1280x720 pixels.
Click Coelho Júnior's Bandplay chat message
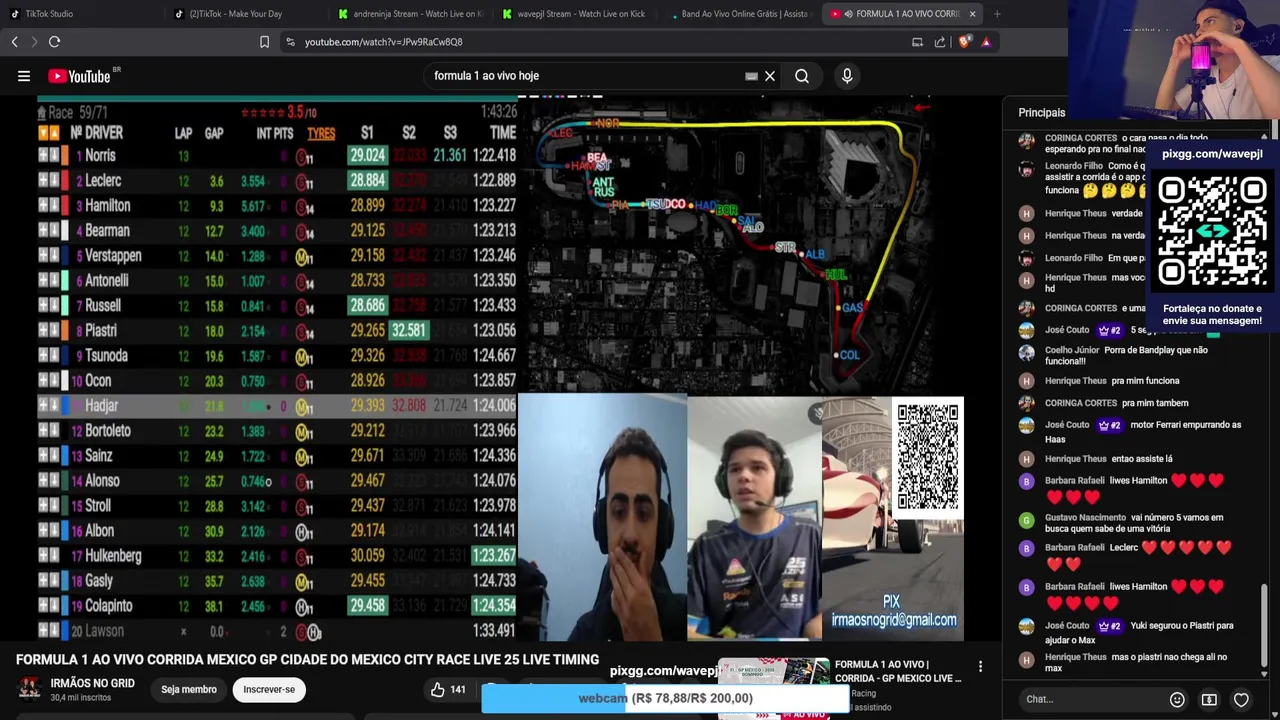(1127, 356)
